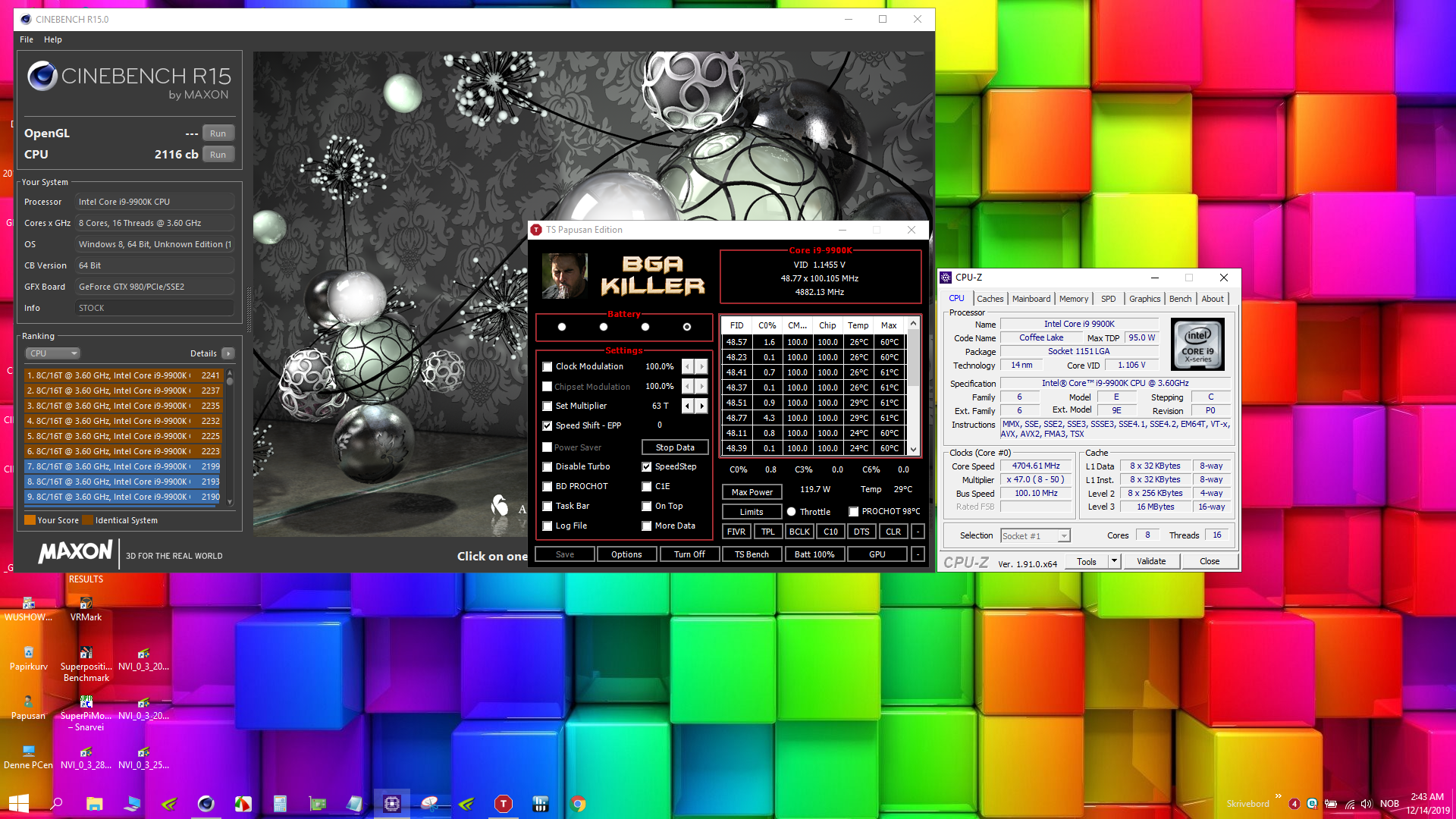The image size is (1456, 819).
Task: Click scroll-down arrow of ThrottleStop core table
Action: 914,449
